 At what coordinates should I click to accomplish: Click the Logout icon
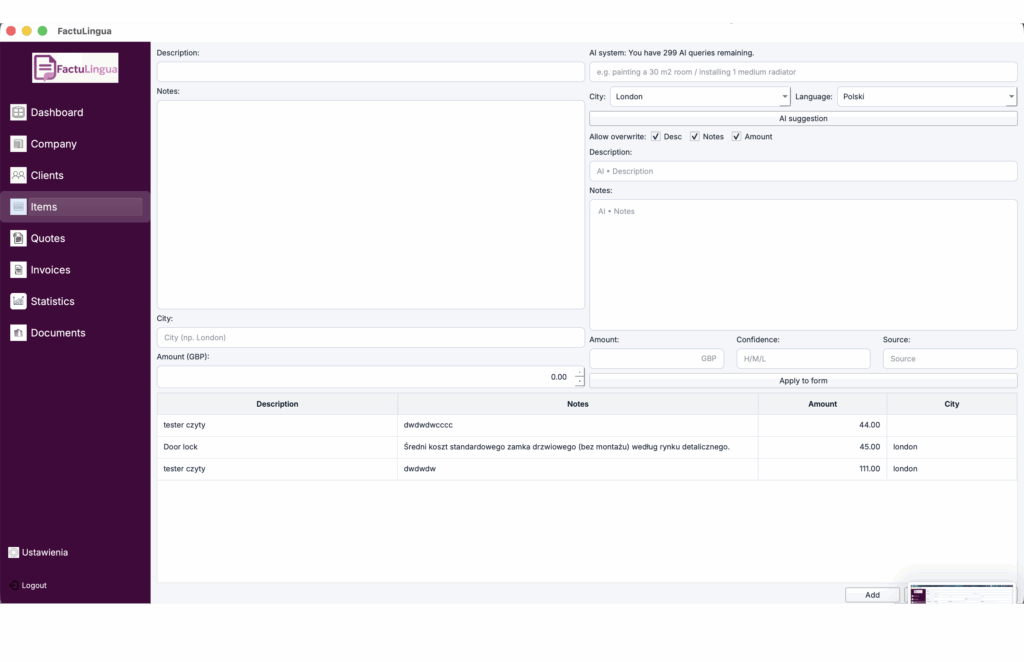pos(13,585)
